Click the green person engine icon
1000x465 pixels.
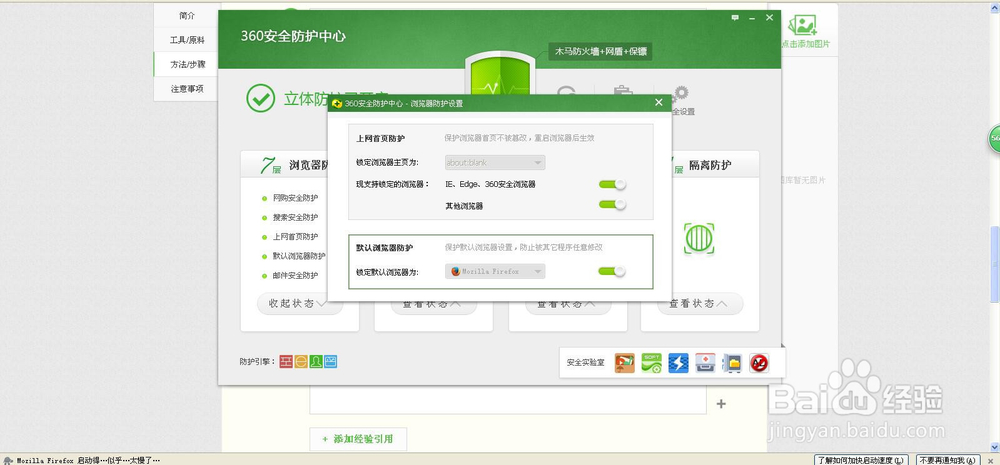[x=316, y=362]
